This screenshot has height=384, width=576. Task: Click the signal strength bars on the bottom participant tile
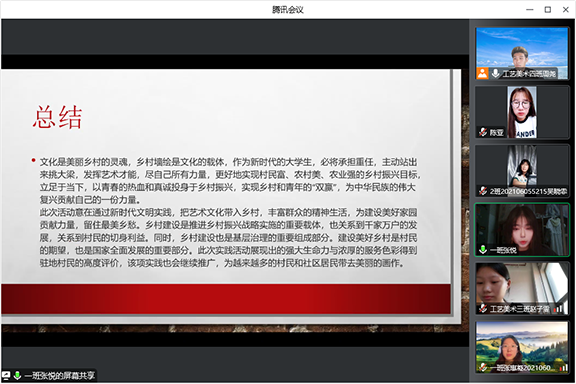pos(563,367)
